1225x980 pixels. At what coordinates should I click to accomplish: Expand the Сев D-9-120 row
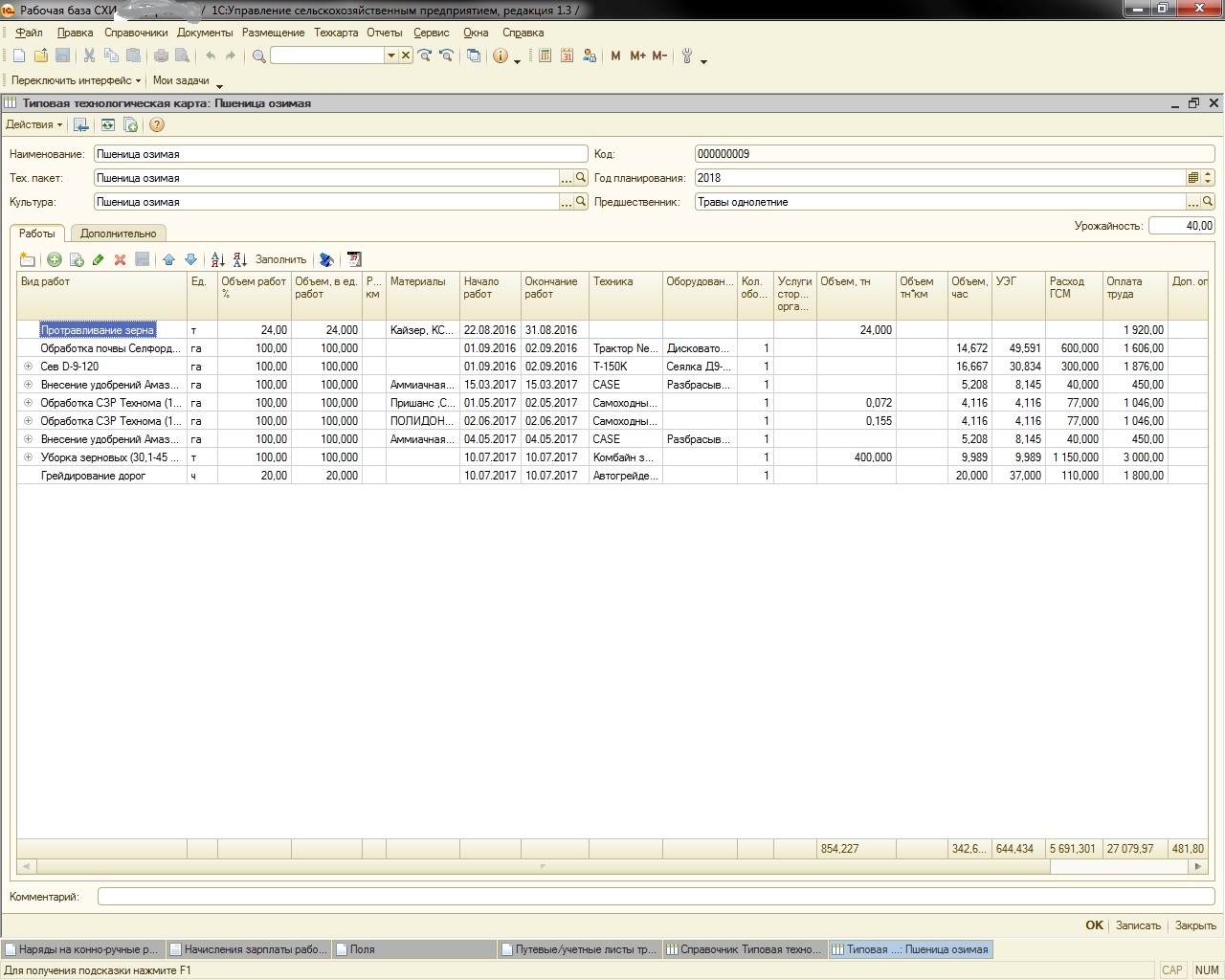pos(28,367)
